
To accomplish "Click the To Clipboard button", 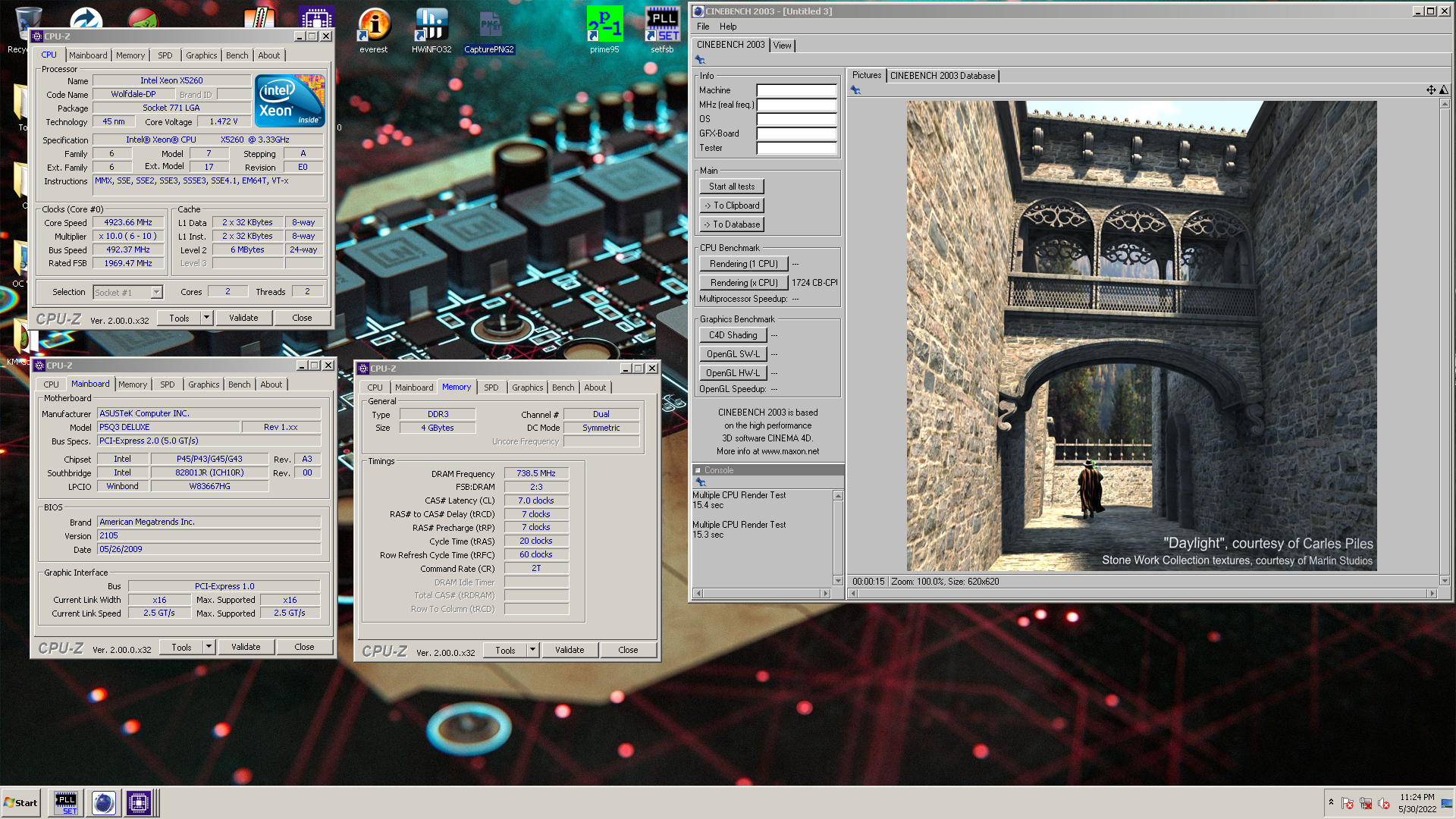I will 732,206.
